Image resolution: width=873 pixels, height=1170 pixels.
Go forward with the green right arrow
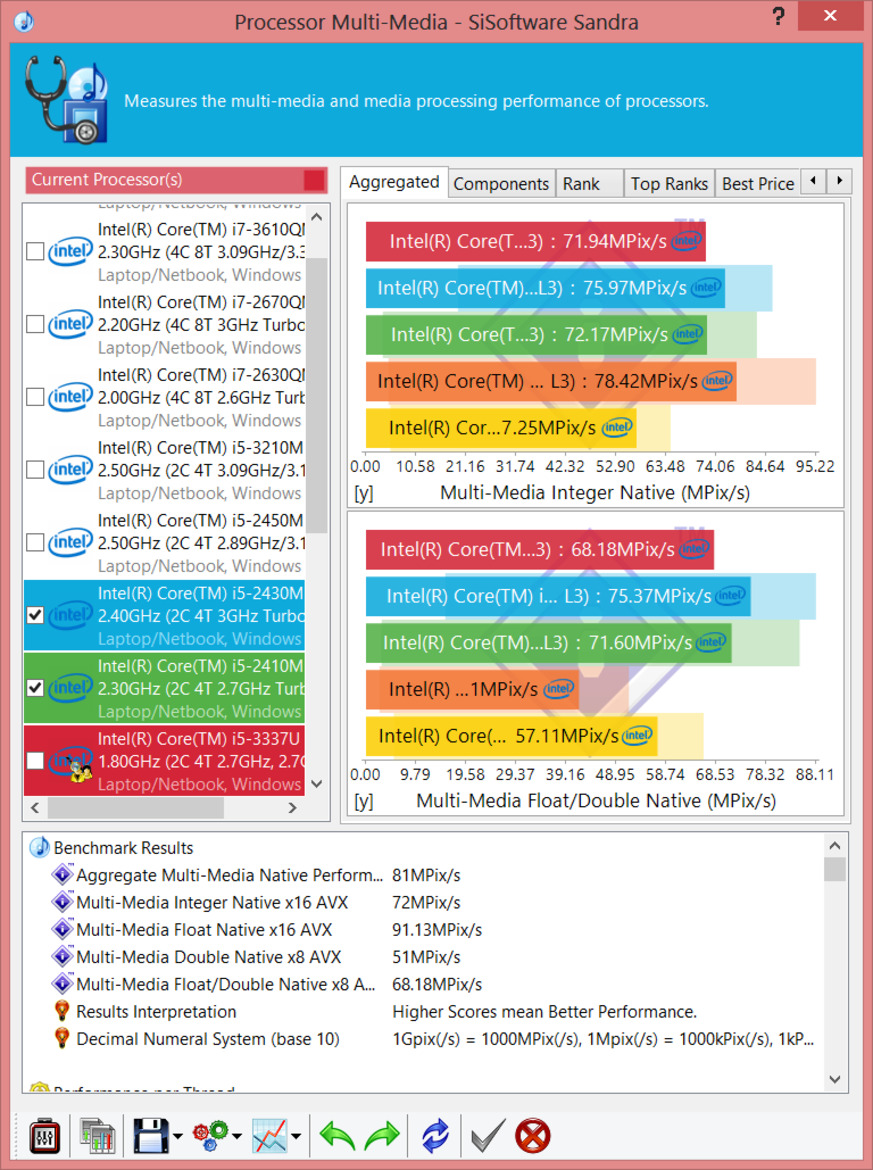click(382, 1136)
